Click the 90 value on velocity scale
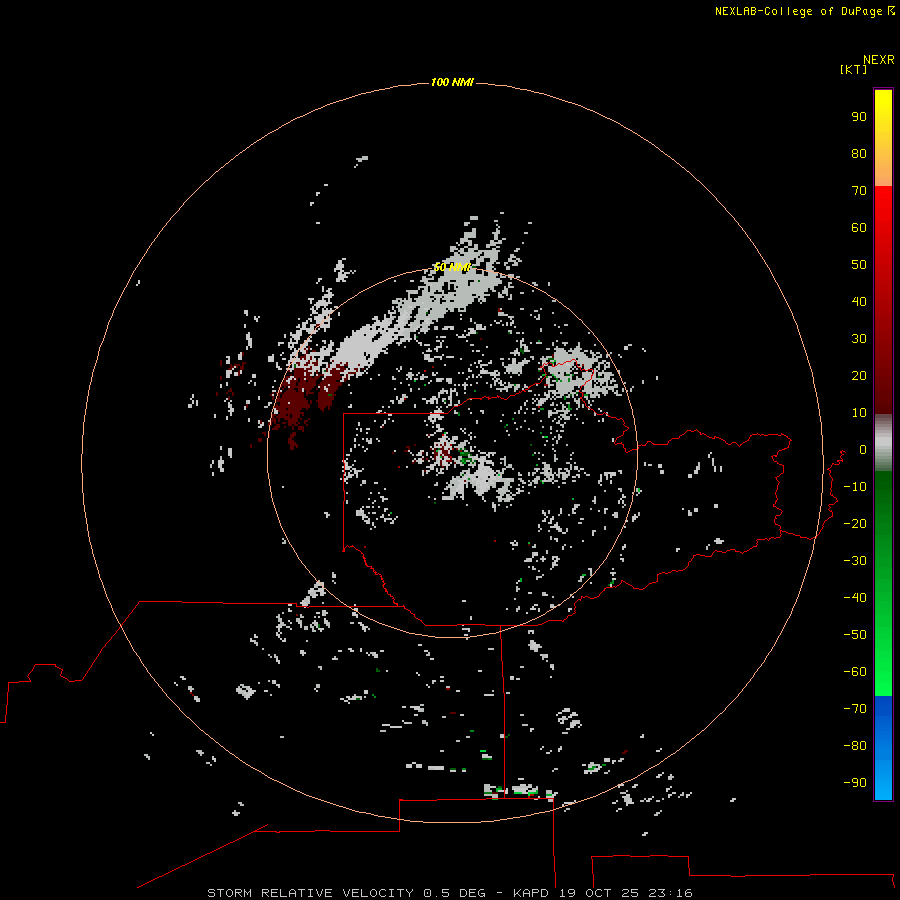This screenshot has height=900, width=900. pyautogui.click(x=859, y=117)
